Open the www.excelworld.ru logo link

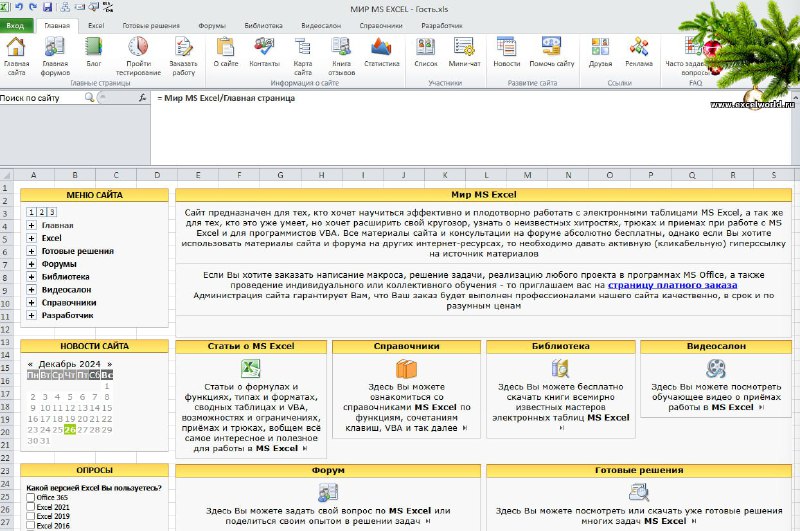[752, 104]
